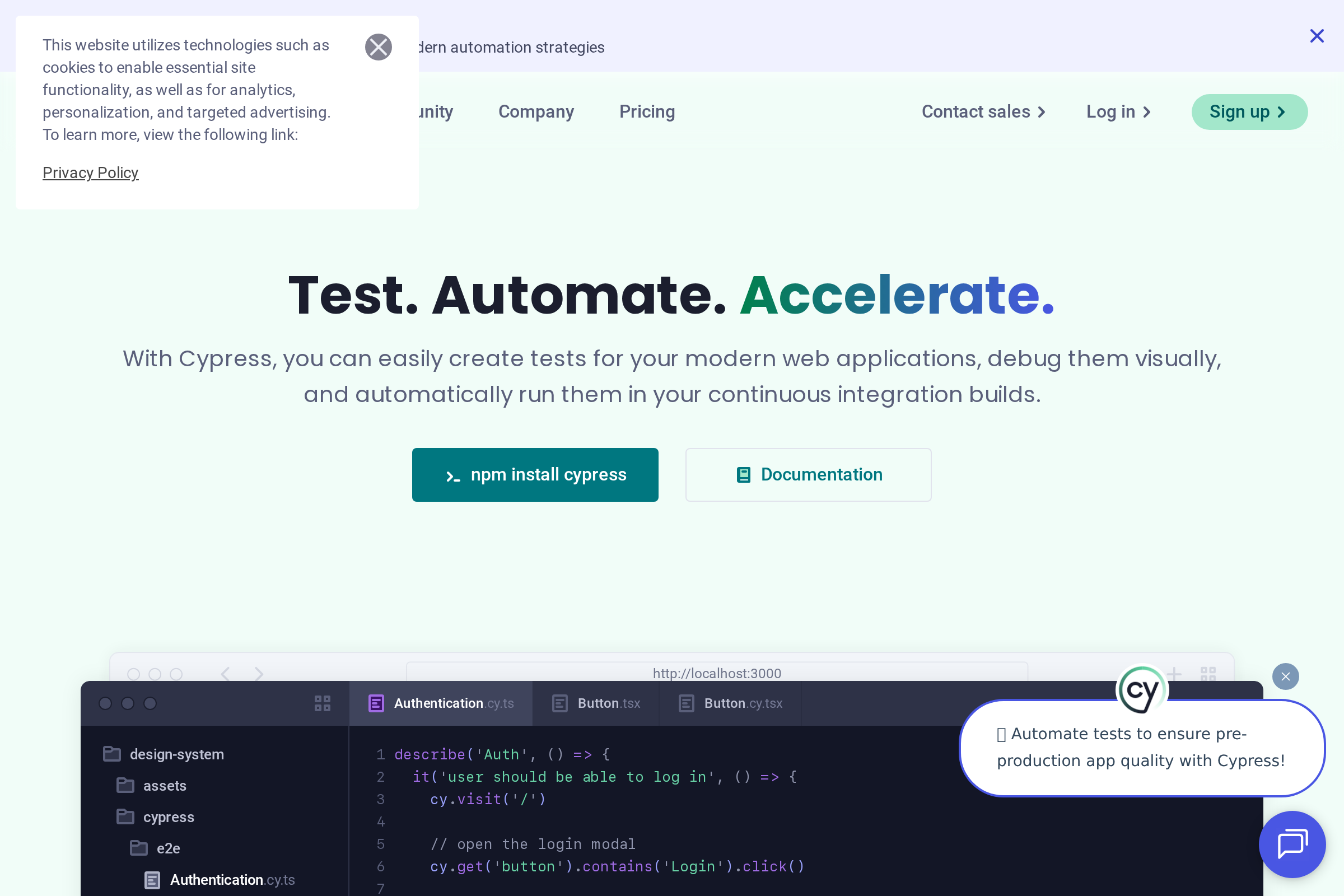1344x896 pixels.
Task: Open the Automate tests chat message
Action: [1142, 748]
